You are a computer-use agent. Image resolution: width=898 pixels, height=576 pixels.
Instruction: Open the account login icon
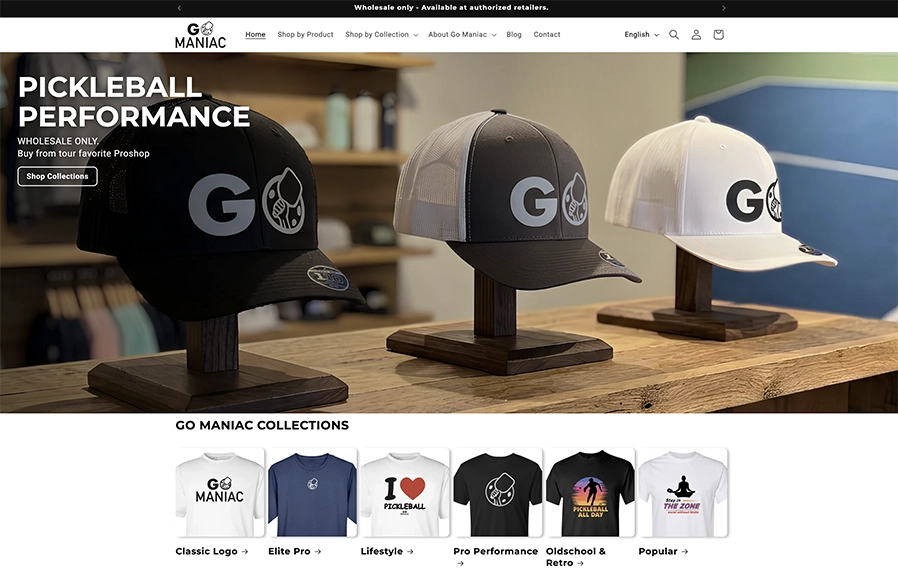click(x=696, y=34)
